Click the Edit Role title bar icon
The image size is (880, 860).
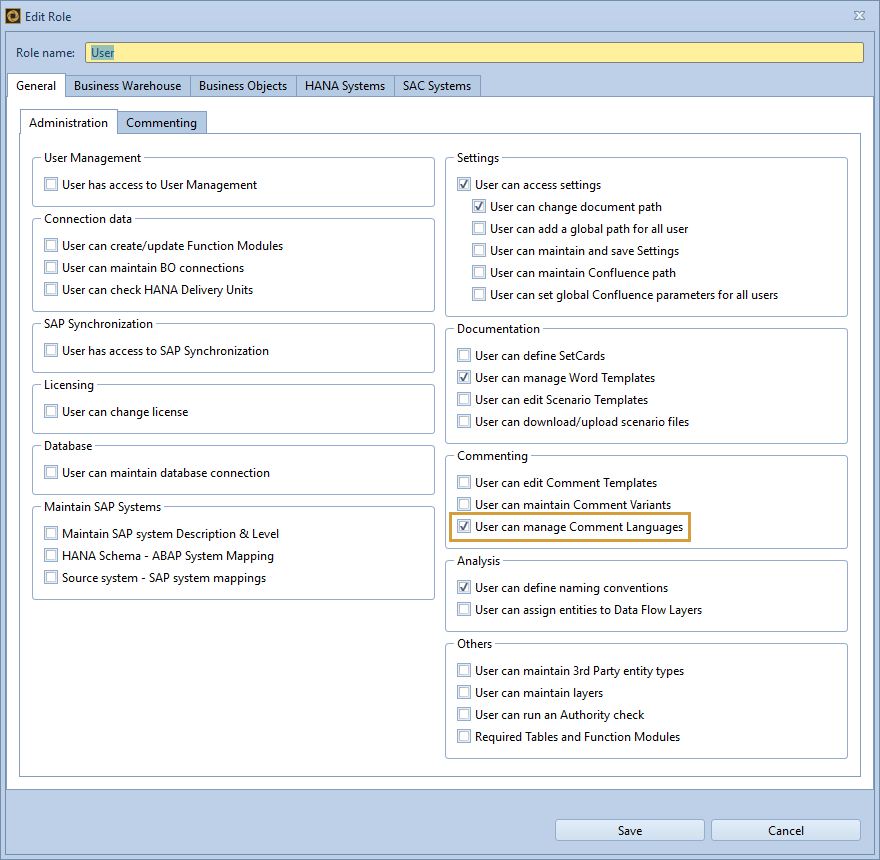pos(15,15)
